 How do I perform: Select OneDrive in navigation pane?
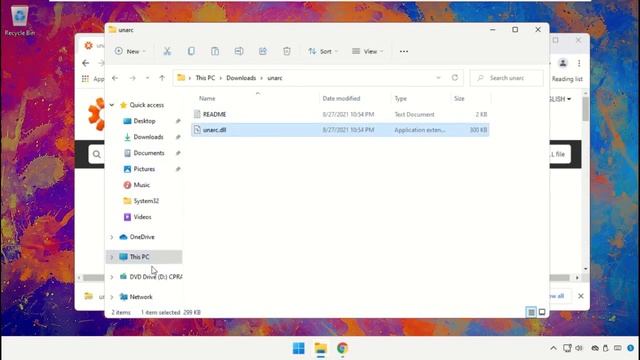[x=142, y=237]
